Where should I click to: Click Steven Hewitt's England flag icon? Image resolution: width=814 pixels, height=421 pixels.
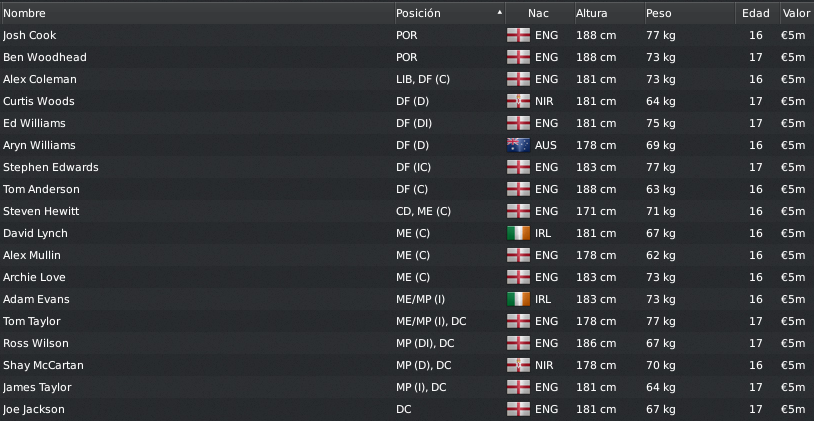[518, 211]
